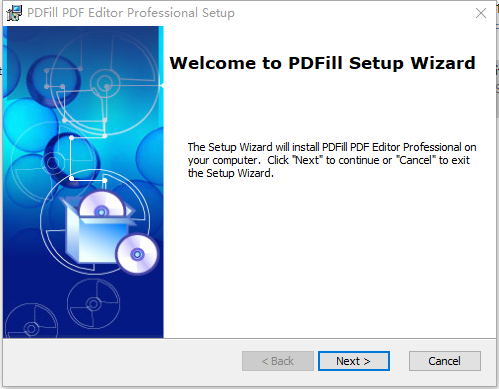499x389 pixels.
Task: Click the installer icon in title bar
Action: point(14,13)
